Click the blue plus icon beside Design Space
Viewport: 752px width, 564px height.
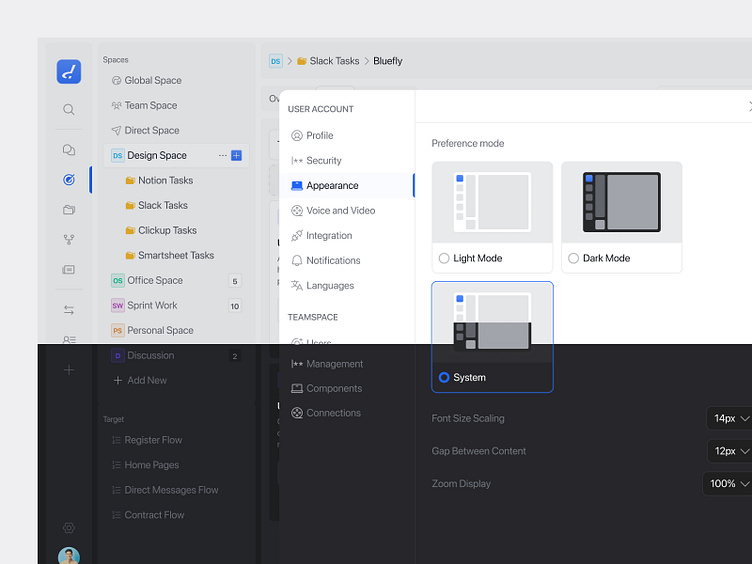pos(237,155)
